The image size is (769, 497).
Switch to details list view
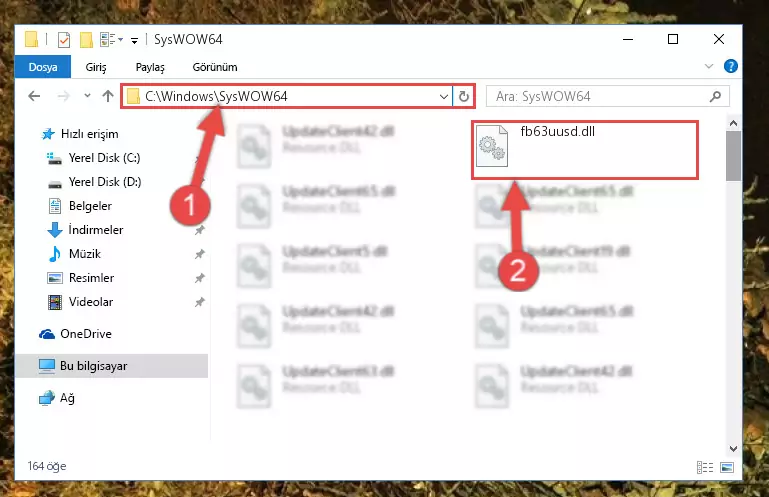click(x=705, y=467)
